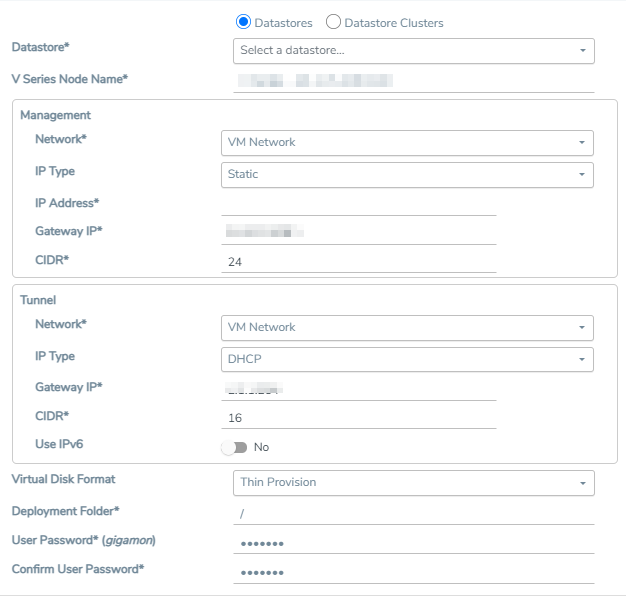Open the Tunnel IP Type DHCP dropdown
The height and width of the screenshot is (598, 626).
(x=407, y=359)
